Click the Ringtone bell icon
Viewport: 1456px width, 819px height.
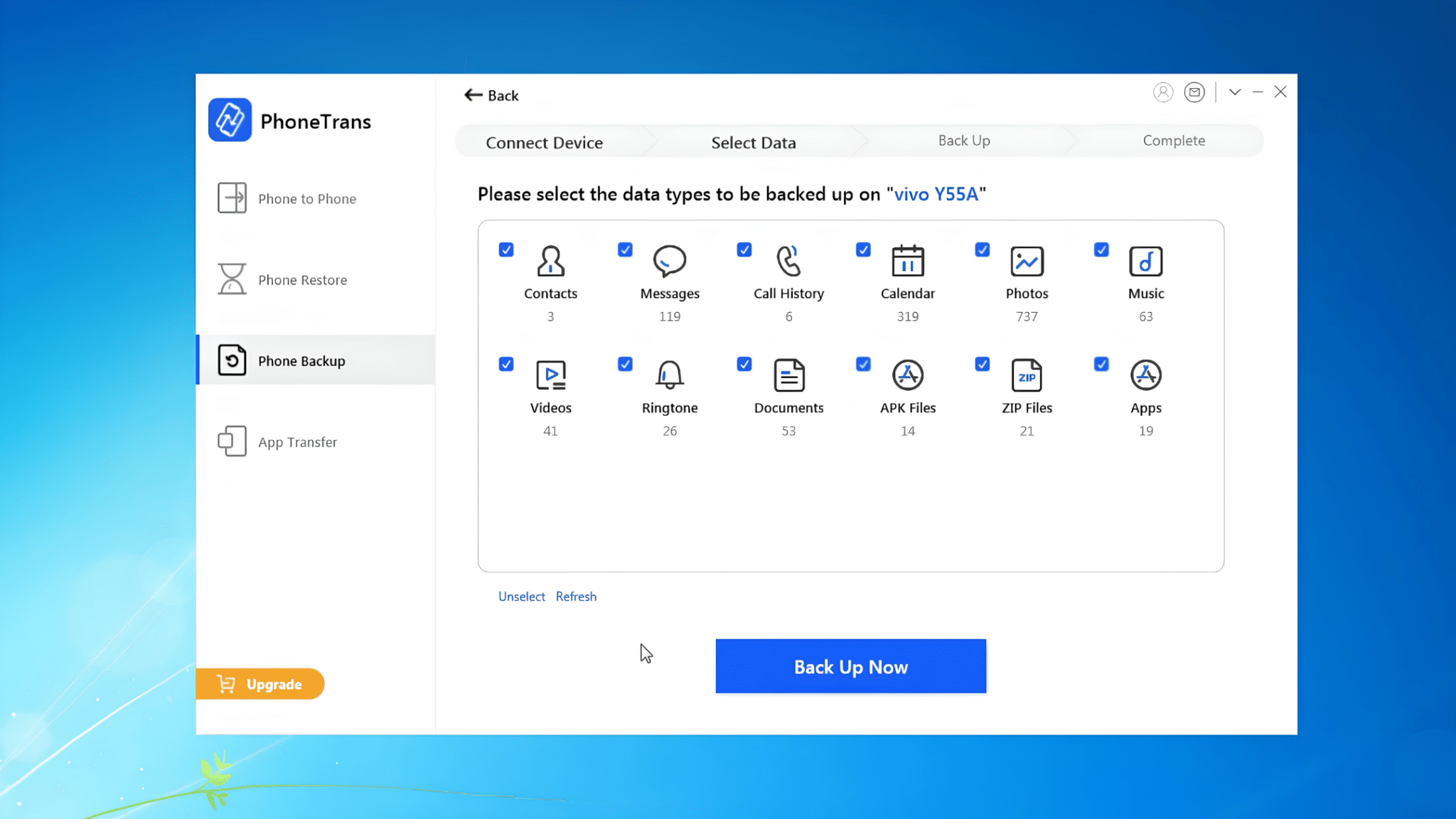[670, 375]
